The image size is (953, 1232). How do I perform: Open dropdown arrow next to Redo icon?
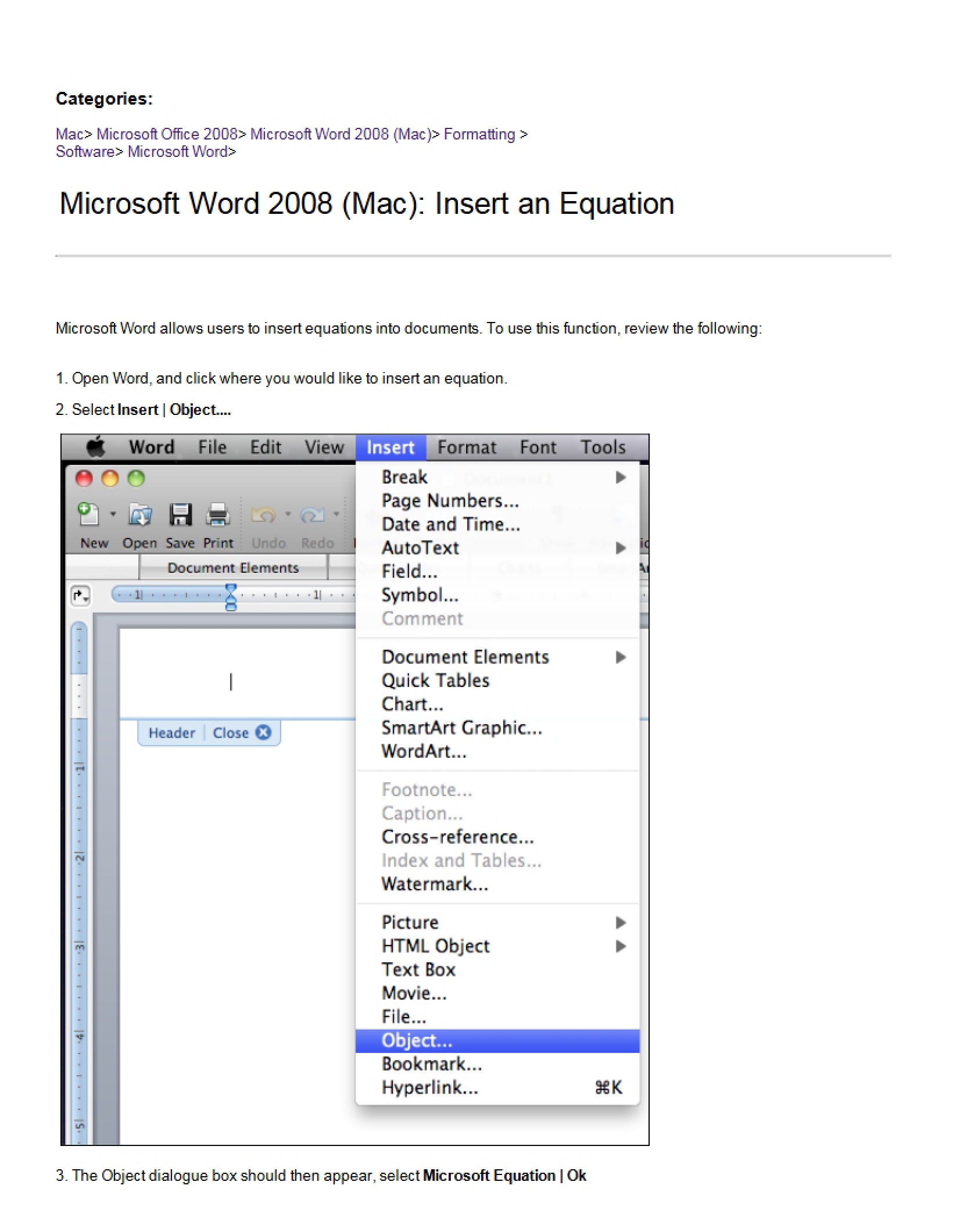coord(336,514)
